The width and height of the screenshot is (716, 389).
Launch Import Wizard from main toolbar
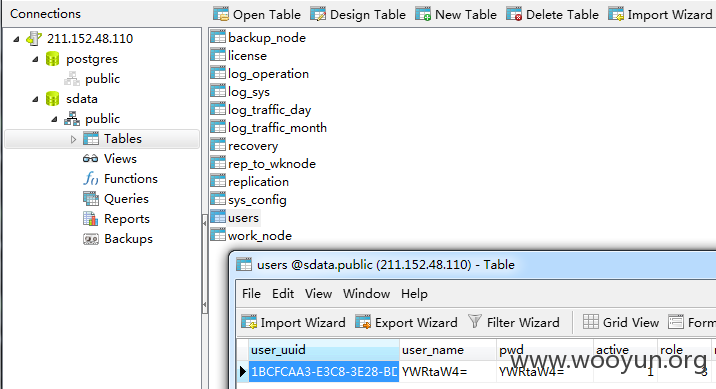point(660,15)
